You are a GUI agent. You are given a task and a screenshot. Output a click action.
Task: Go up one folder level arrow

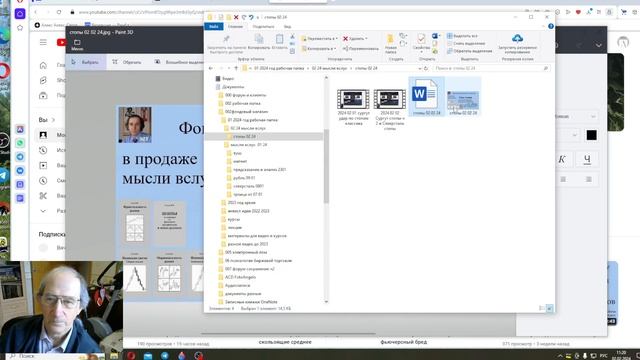(x=236, y=68)
